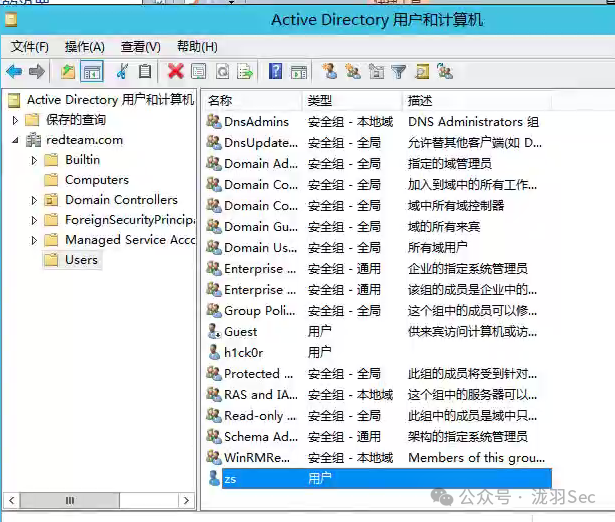The height and width of the screenshot is (522, 615).
Task: Click the Back arrow in the toolbar
Action: 14,72
